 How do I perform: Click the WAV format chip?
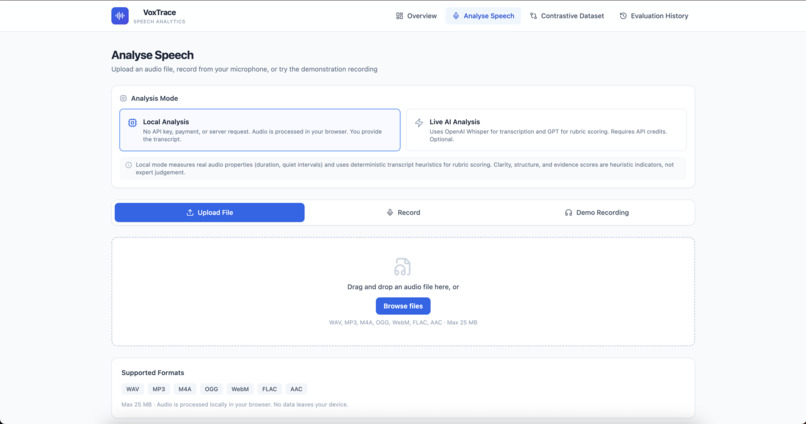[133, 389]
